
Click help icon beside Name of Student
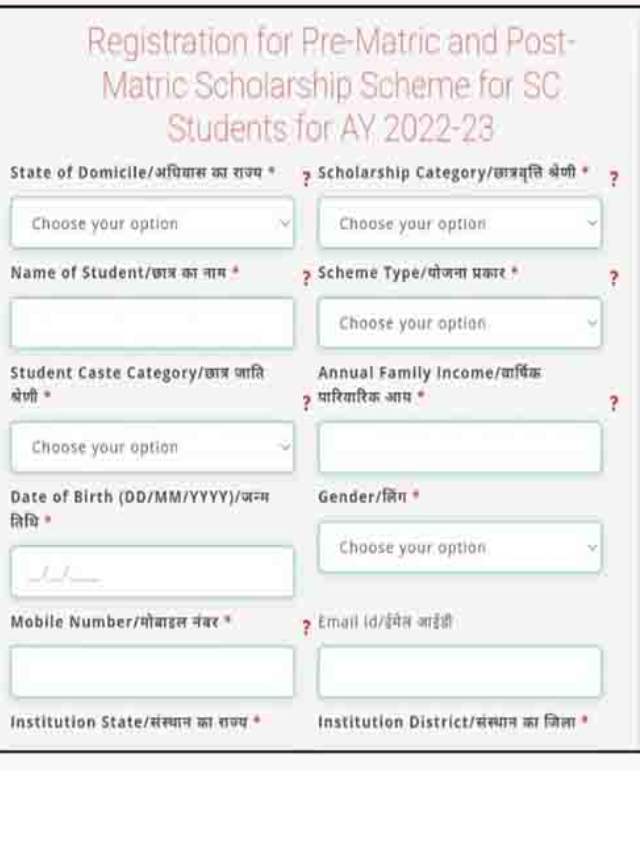coord(306,278)
